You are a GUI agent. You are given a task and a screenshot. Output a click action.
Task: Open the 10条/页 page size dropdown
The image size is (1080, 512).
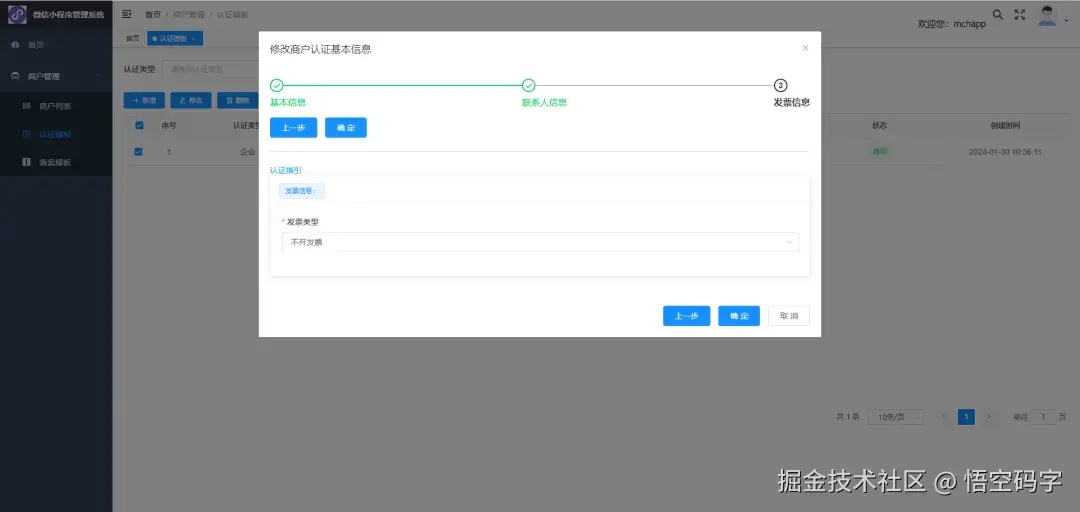[896, 417]
